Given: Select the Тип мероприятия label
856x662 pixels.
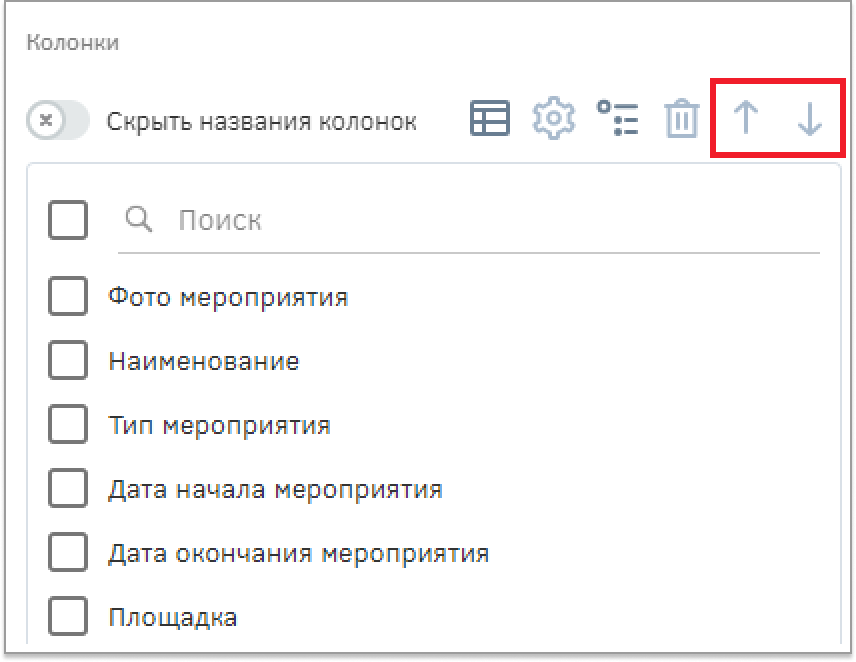Looking at the screenshot, I should coord(219,426).
